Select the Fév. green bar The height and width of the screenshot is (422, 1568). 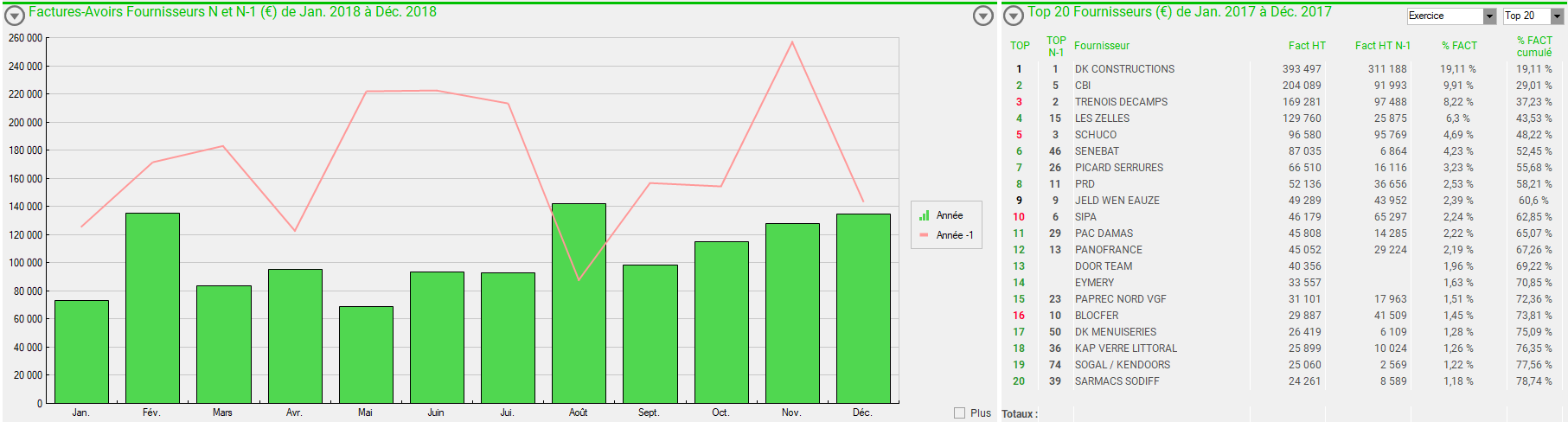(152, 308)
